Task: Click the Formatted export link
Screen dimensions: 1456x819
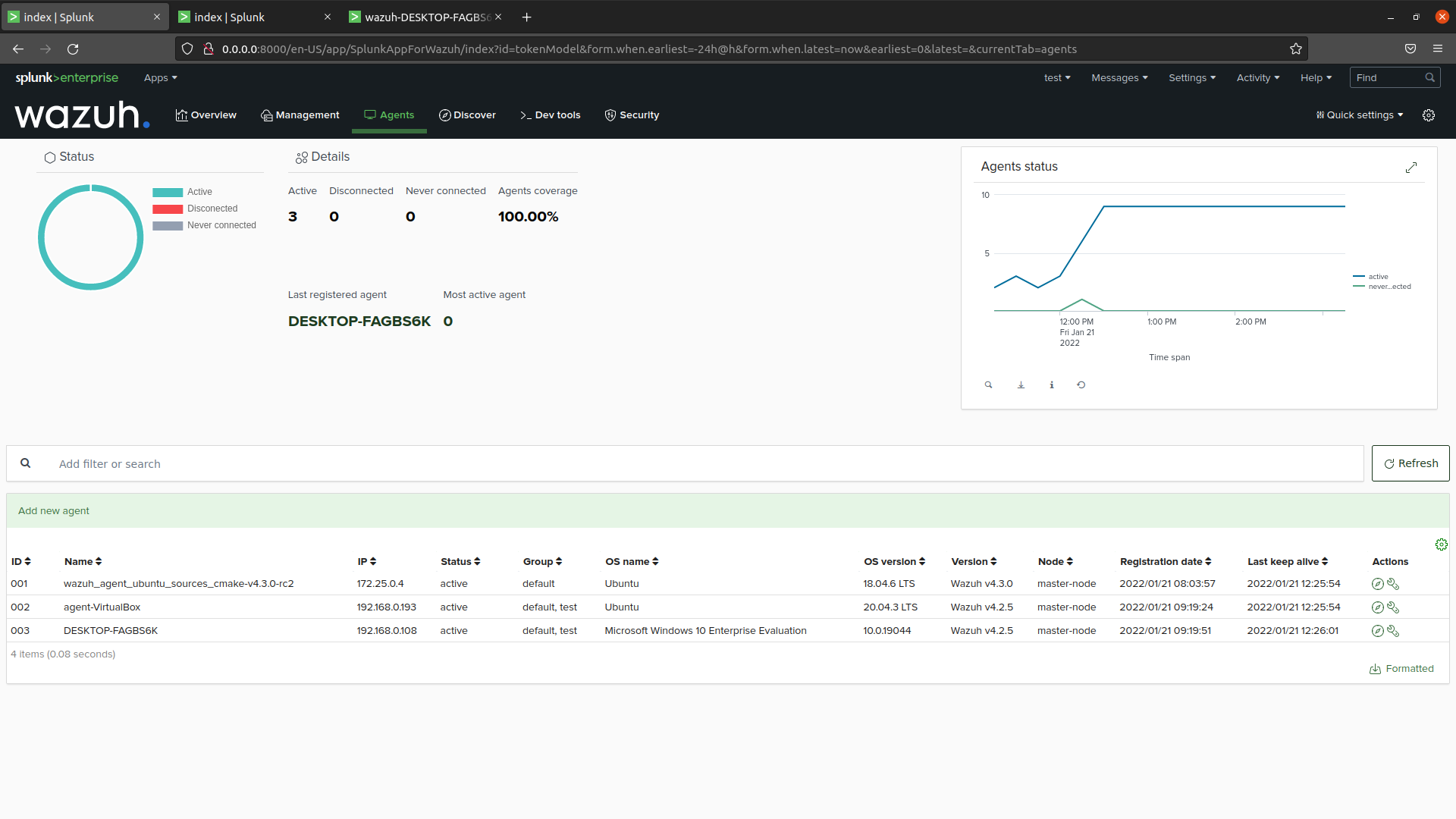Action: (x=1402, y=669)
